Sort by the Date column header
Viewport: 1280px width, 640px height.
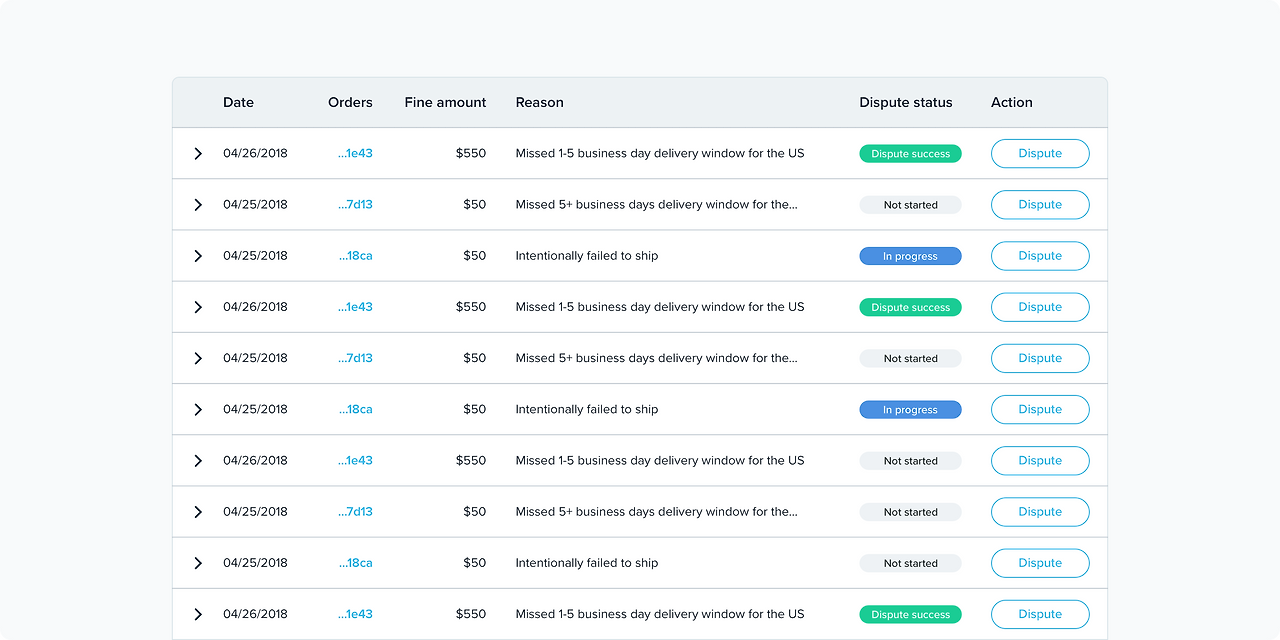coord(238,102)
